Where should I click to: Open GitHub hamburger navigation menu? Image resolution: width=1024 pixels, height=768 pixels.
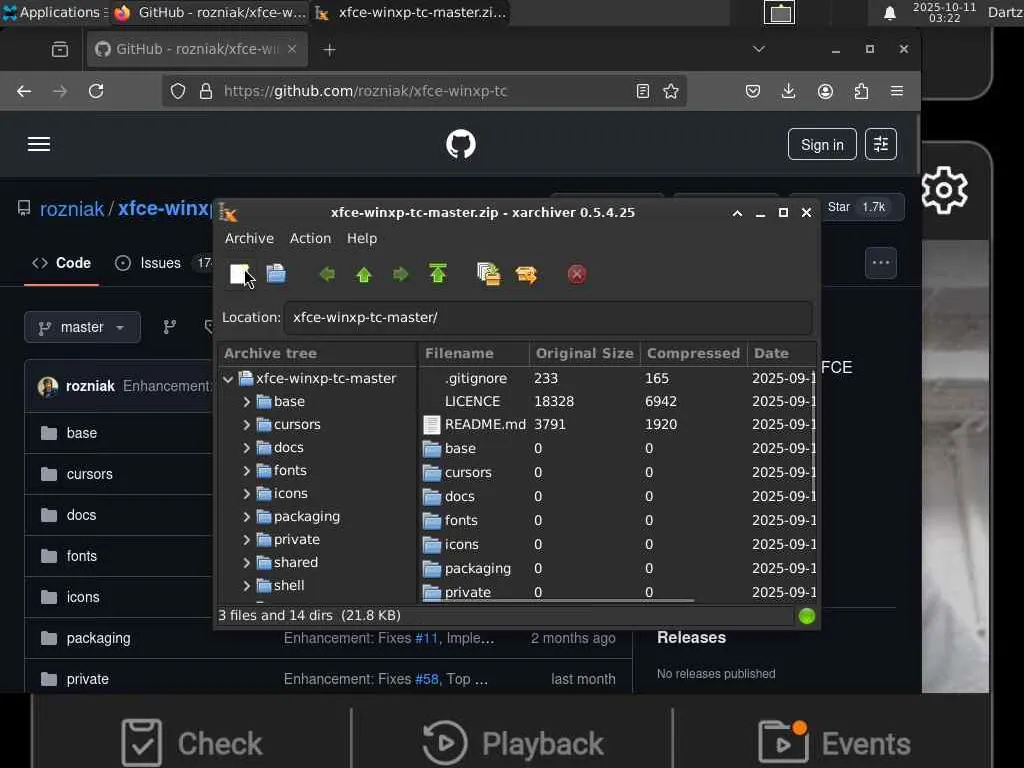39,144
